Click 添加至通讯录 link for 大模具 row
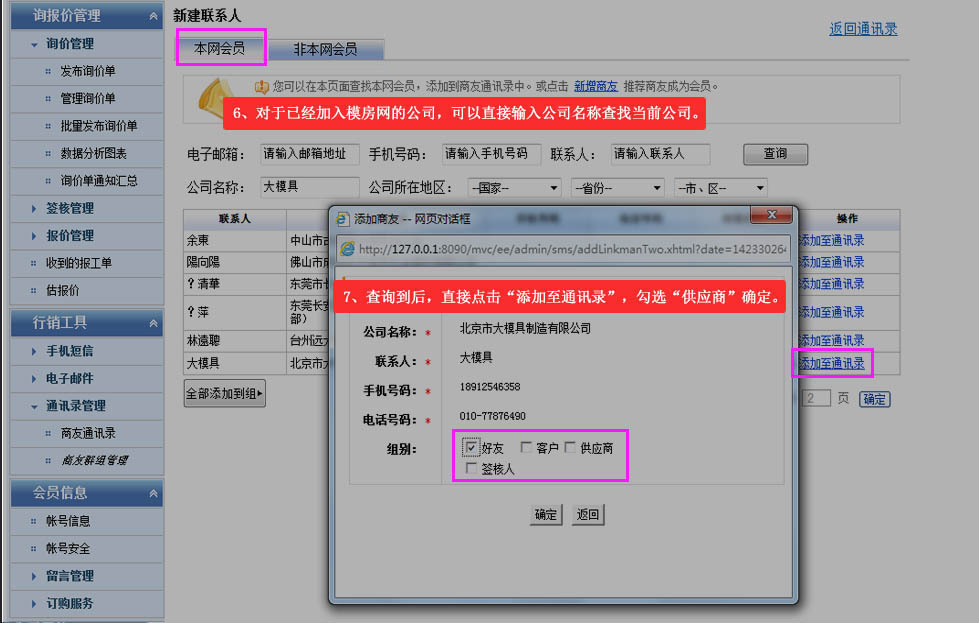The height and width of the screenshot is (623, 979). point(832,363)
